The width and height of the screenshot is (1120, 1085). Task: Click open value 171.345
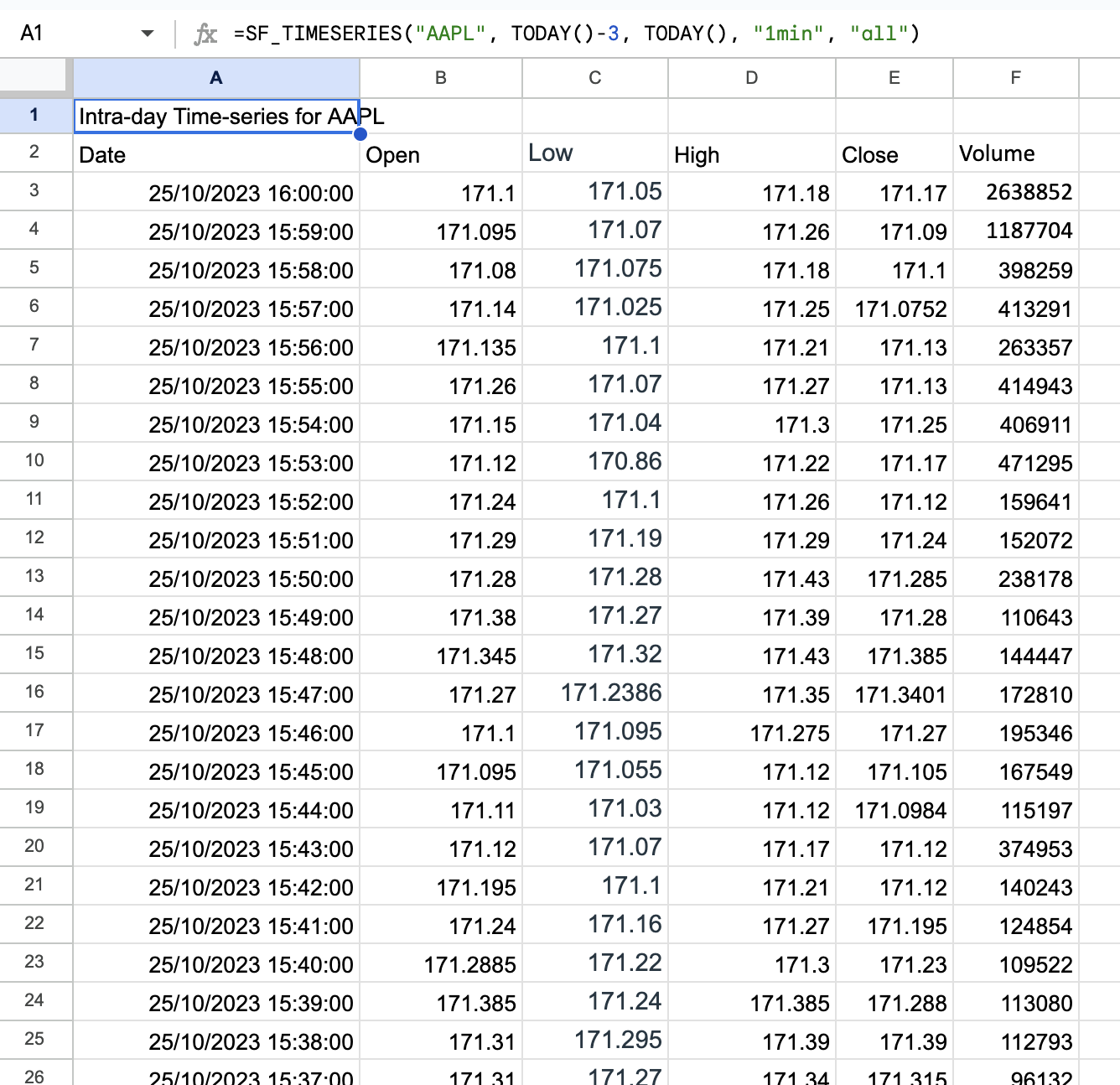click(x=441, y=656)
